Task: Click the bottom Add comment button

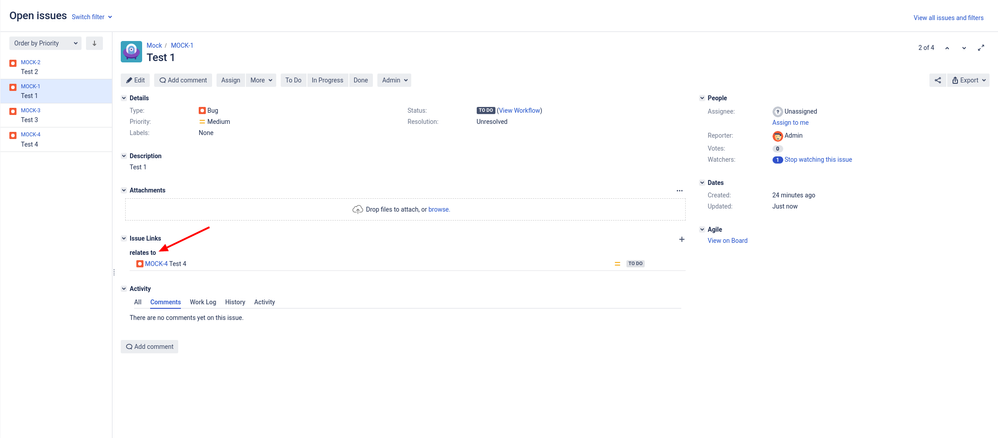Action: tap(150, 347)
